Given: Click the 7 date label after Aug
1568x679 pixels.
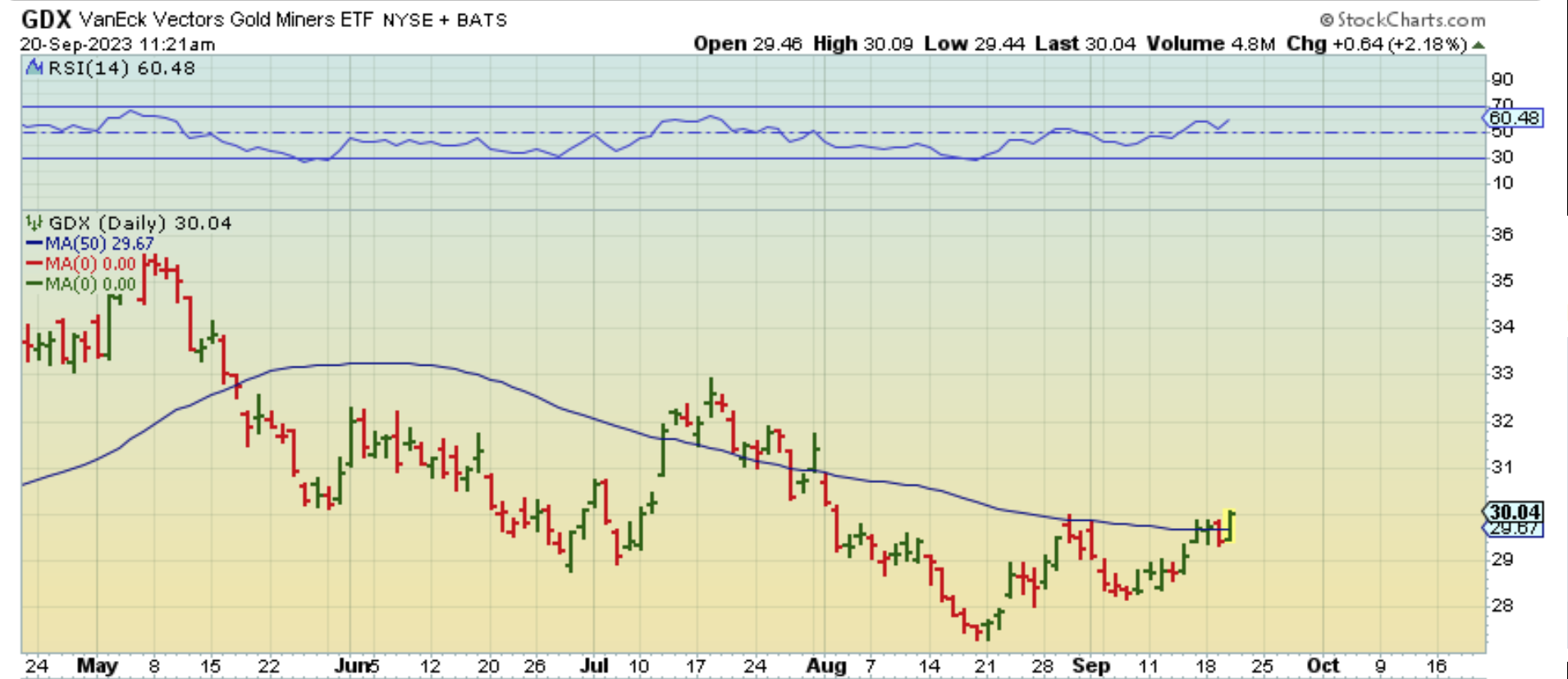Looking at the screenshot, I should tap(870, 667).
